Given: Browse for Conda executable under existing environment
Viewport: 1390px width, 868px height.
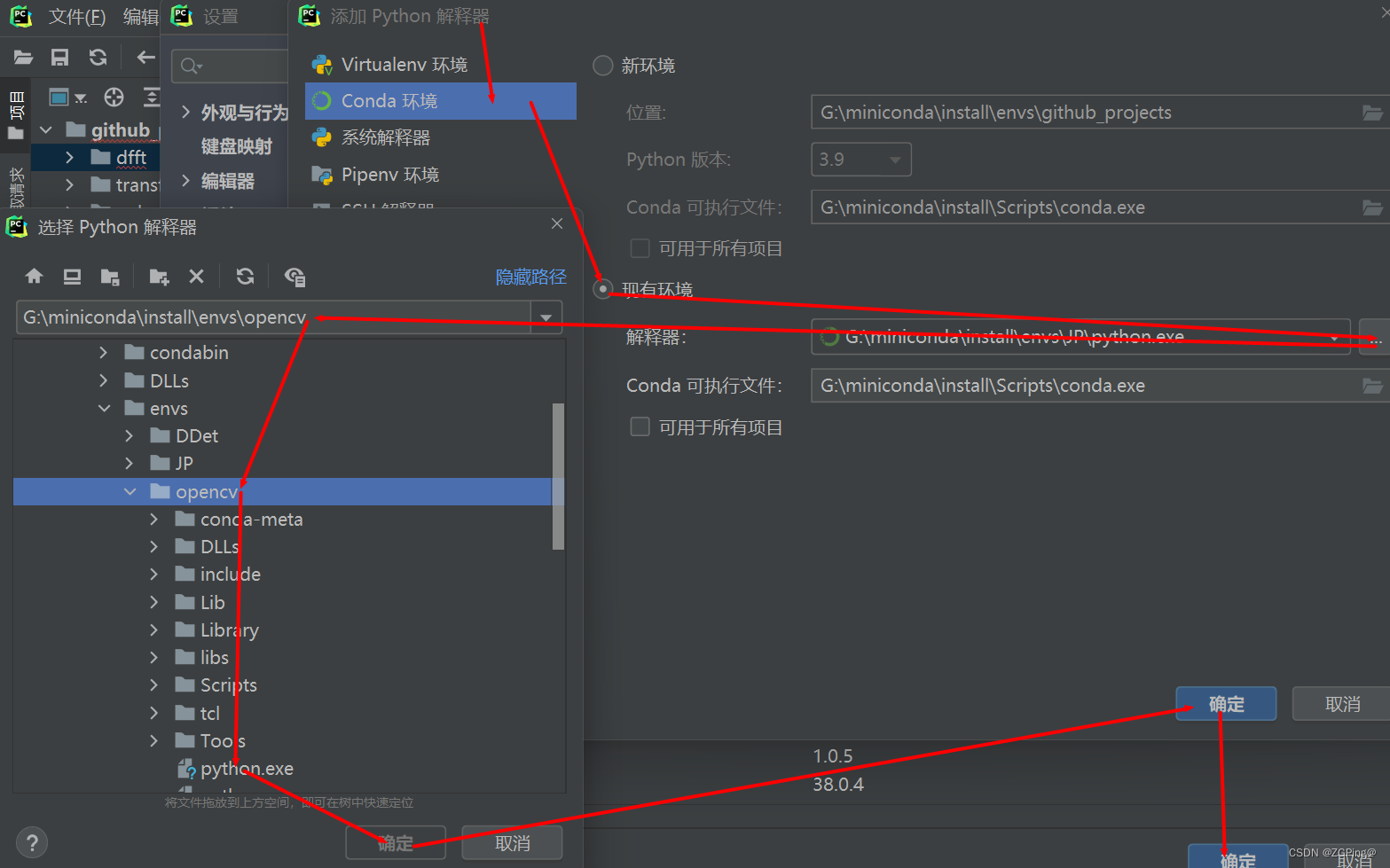Looking at the screenshot, I should [1372, 386].
